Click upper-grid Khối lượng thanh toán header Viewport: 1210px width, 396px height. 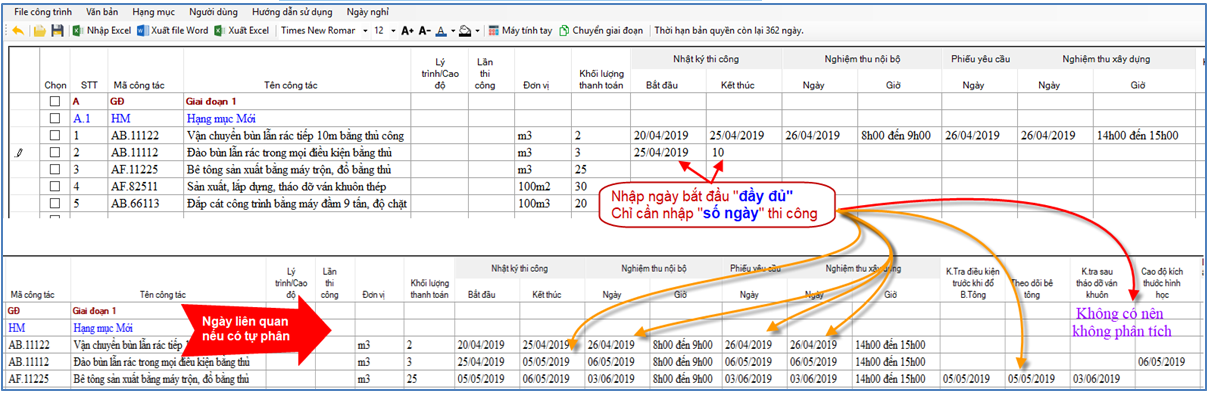[600, 79]
